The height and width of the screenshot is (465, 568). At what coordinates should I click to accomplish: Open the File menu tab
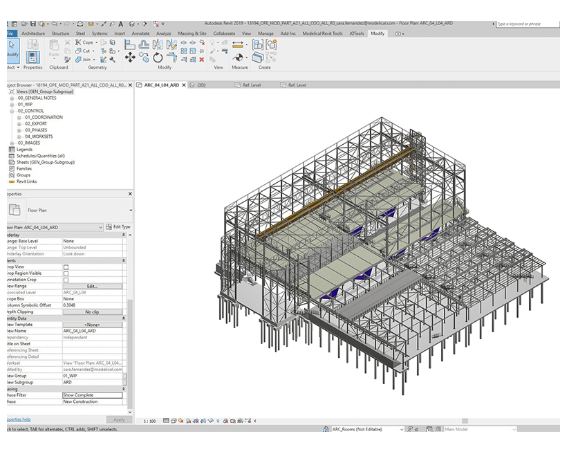tap(12, 33)
